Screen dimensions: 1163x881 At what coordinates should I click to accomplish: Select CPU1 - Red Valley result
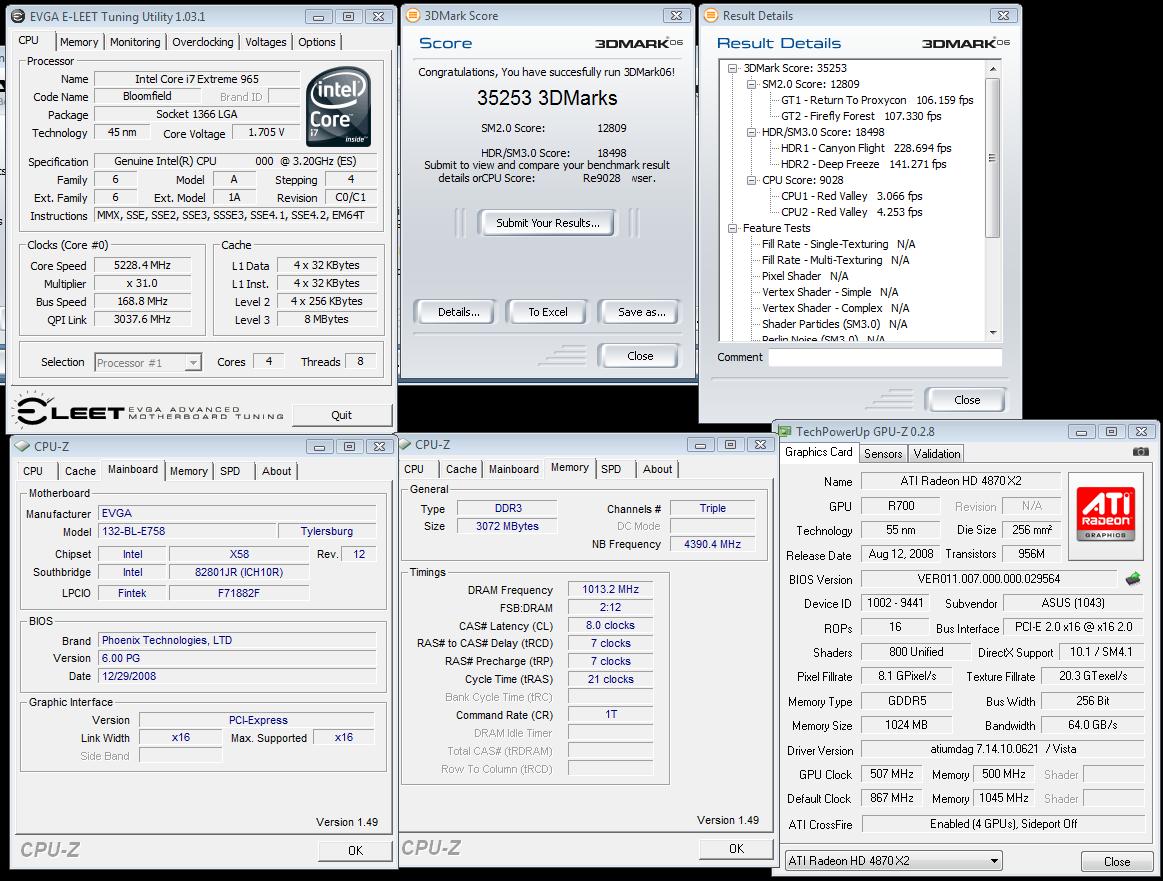pyautogui.click(x=851, y=197)
